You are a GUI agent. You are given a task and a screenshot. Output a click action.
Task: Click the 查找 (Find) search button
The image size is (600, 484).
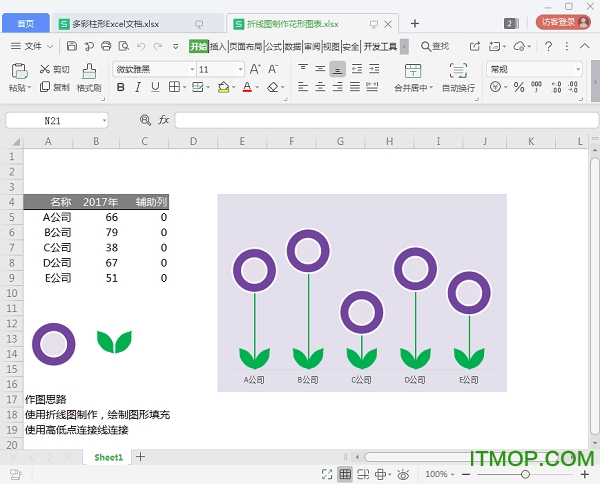(435, 46)
